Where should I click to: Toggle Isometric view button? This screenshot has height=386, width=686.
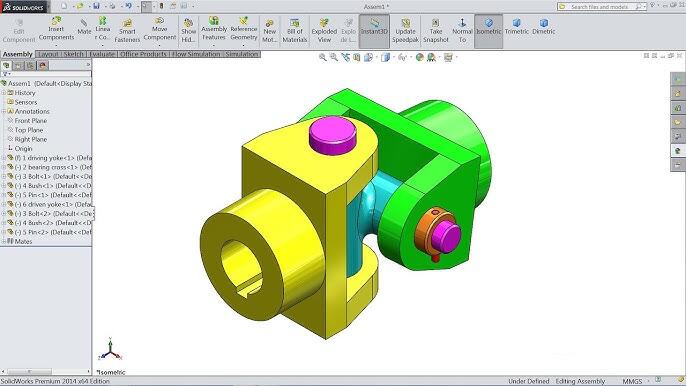tap(489, 31)
